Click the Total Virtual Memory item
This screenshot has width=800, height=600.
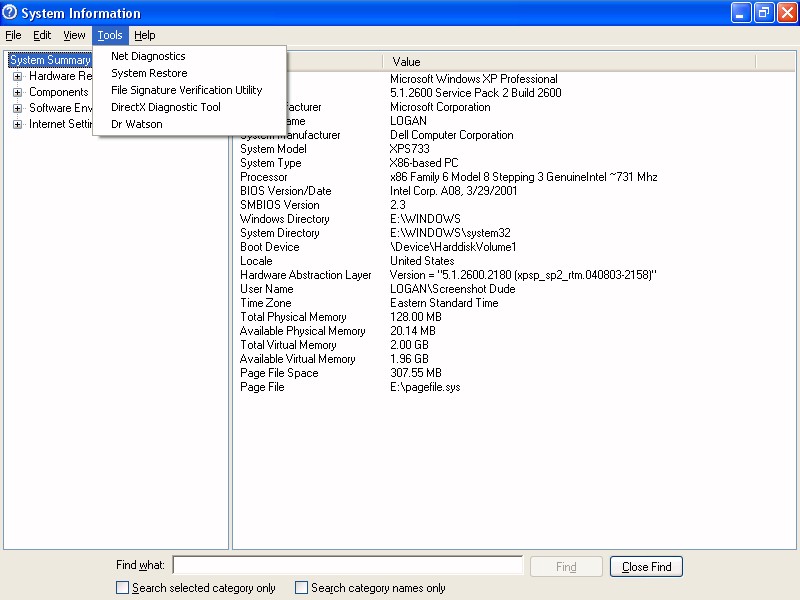coord(288,345)
